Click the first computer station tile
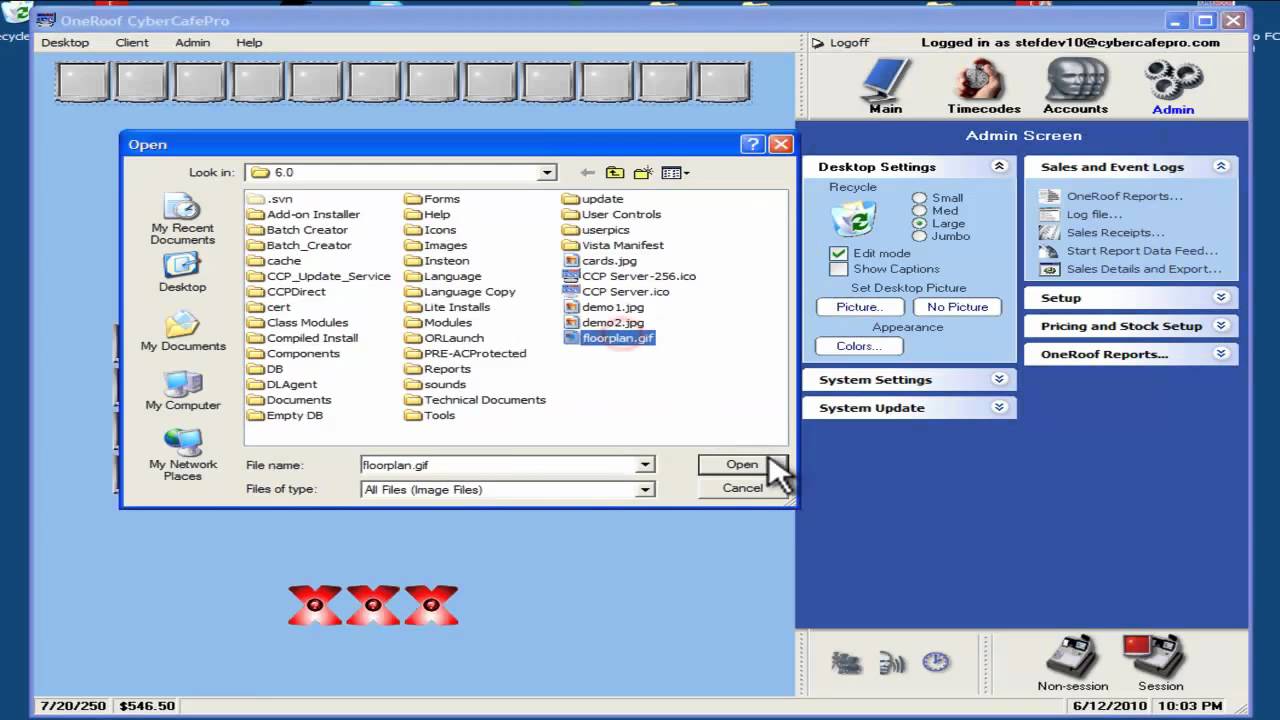This screenshot has height=720, width=1280. click(x=83, y=82)
